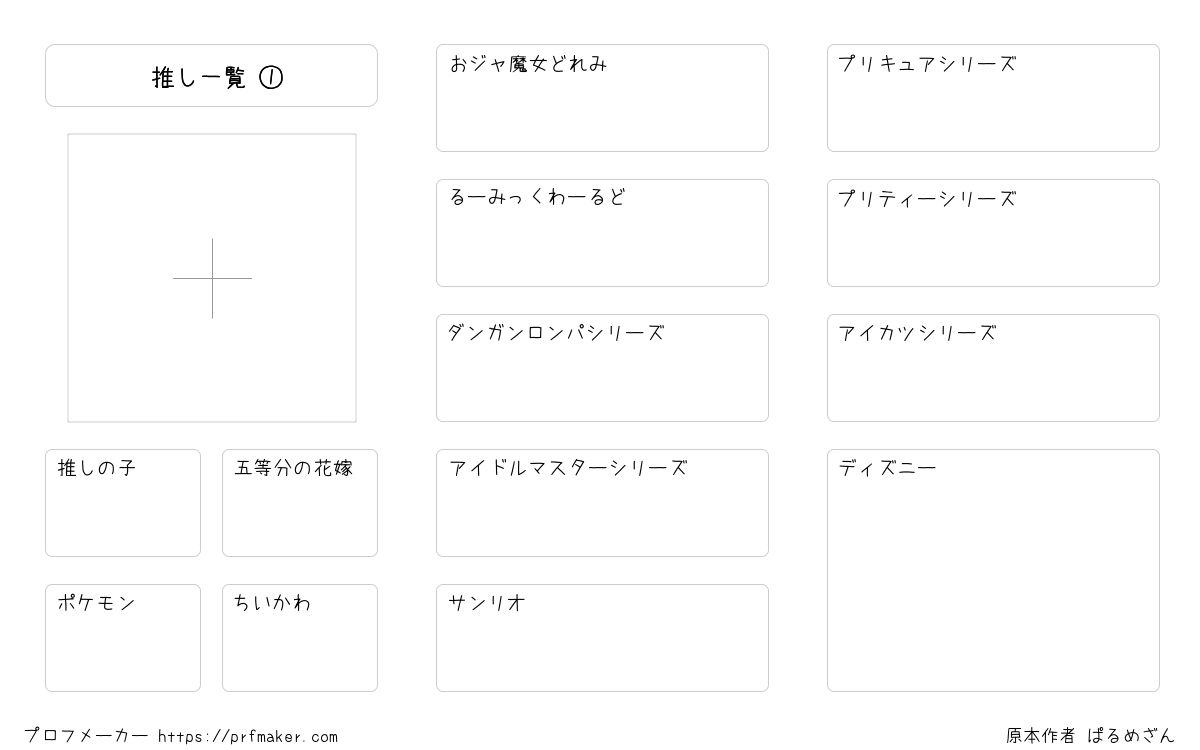The width and height of the screenshot is (1200, 750).
Task: Click the 原本作者 ぱるめさん credit
Action: (x=1090, y=736)
